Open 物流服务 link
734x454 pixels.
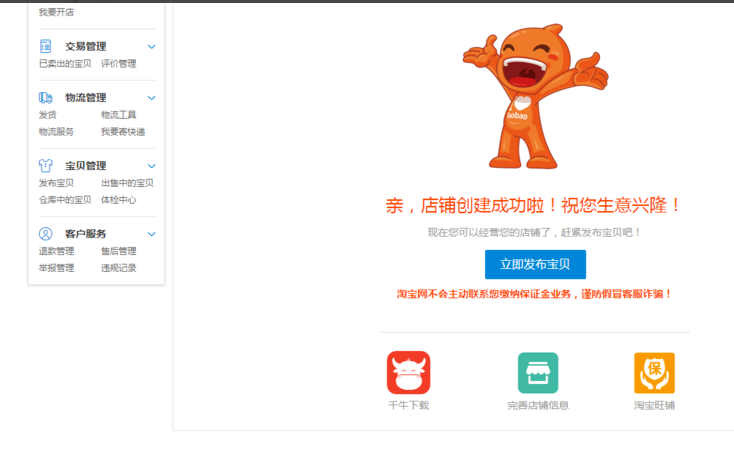tap(56, 132)
